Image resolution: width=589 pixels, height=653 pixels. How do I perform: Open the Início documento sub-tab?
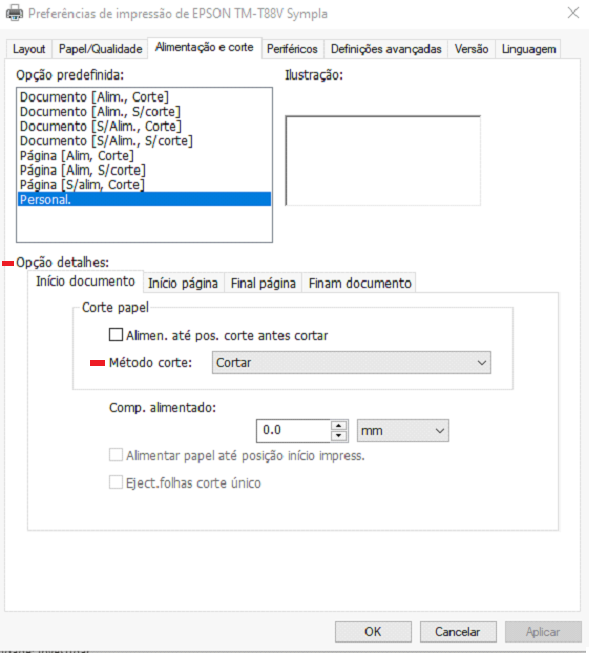point(85,282)
